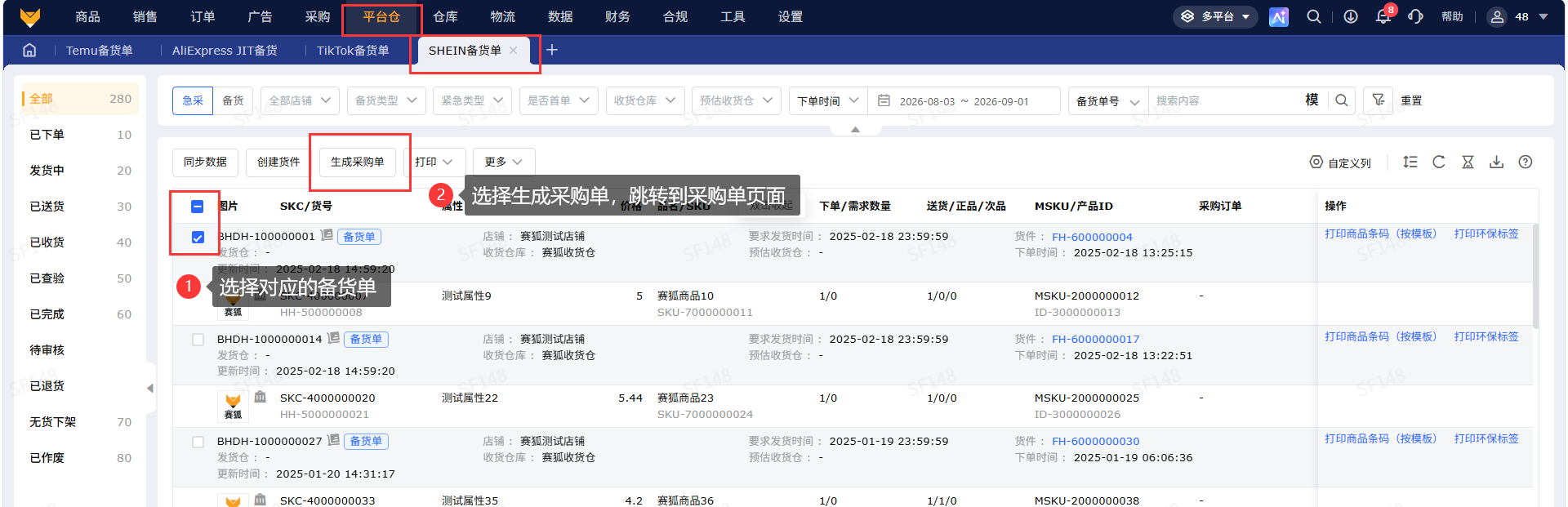Image resolution: width=1568 pixels, height=507 pixels.
Task: Click the search button beside 搜索内容 field
Action: pyautogui.click(x=1342, y=100)
